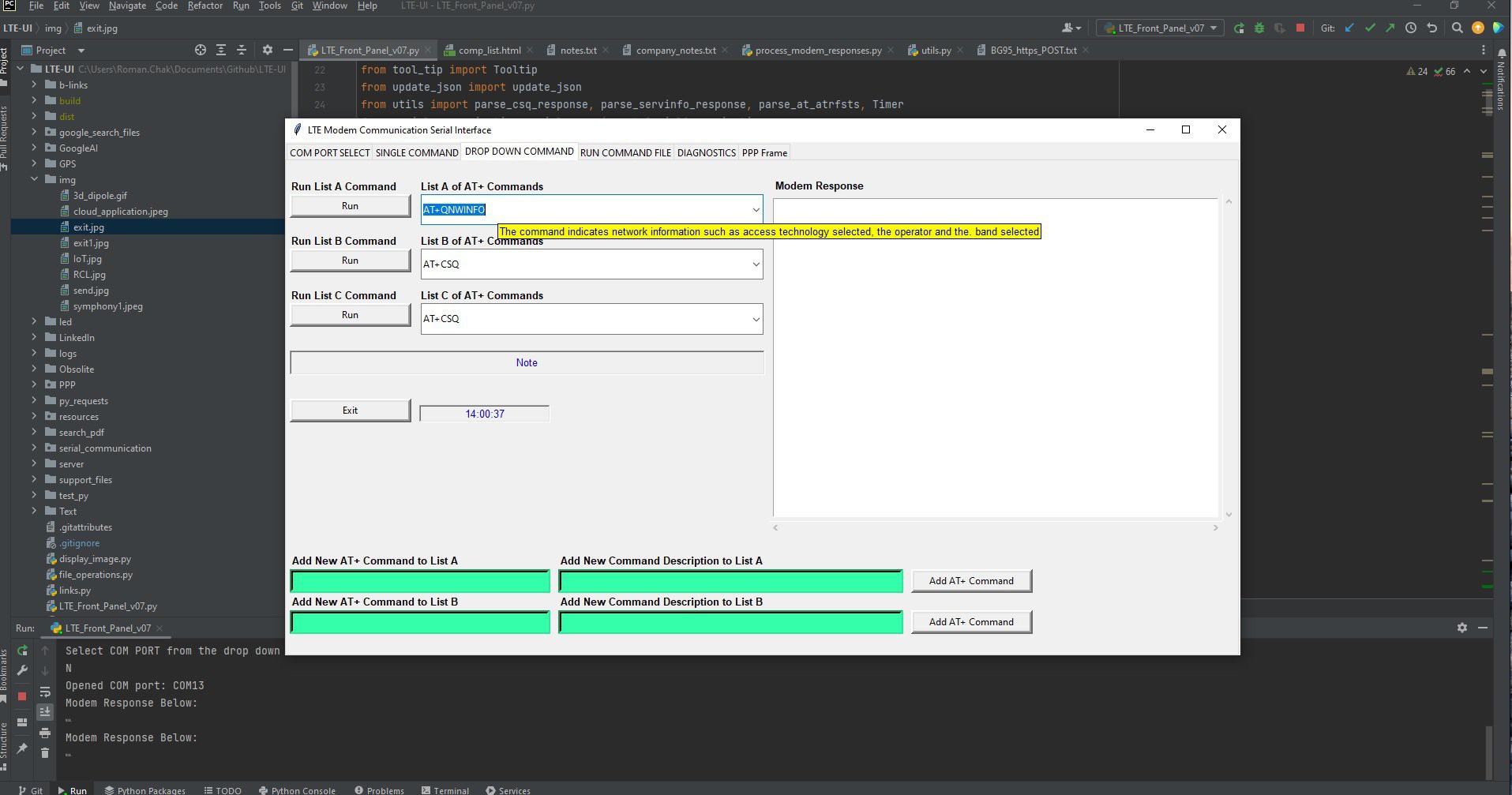Click the Search Everywhere magnifier icon
The height and width of the screenshot is (795, 1512).
coord(1458,28)
